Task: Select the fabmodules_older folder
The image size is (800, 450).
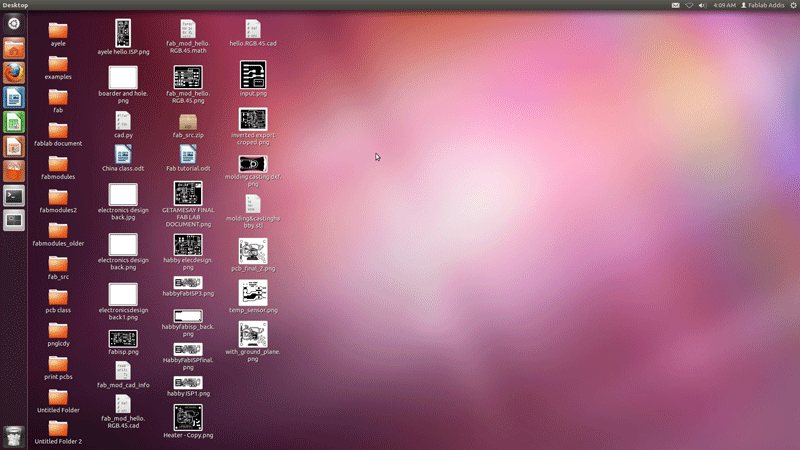Action: [x=58, y=231]
